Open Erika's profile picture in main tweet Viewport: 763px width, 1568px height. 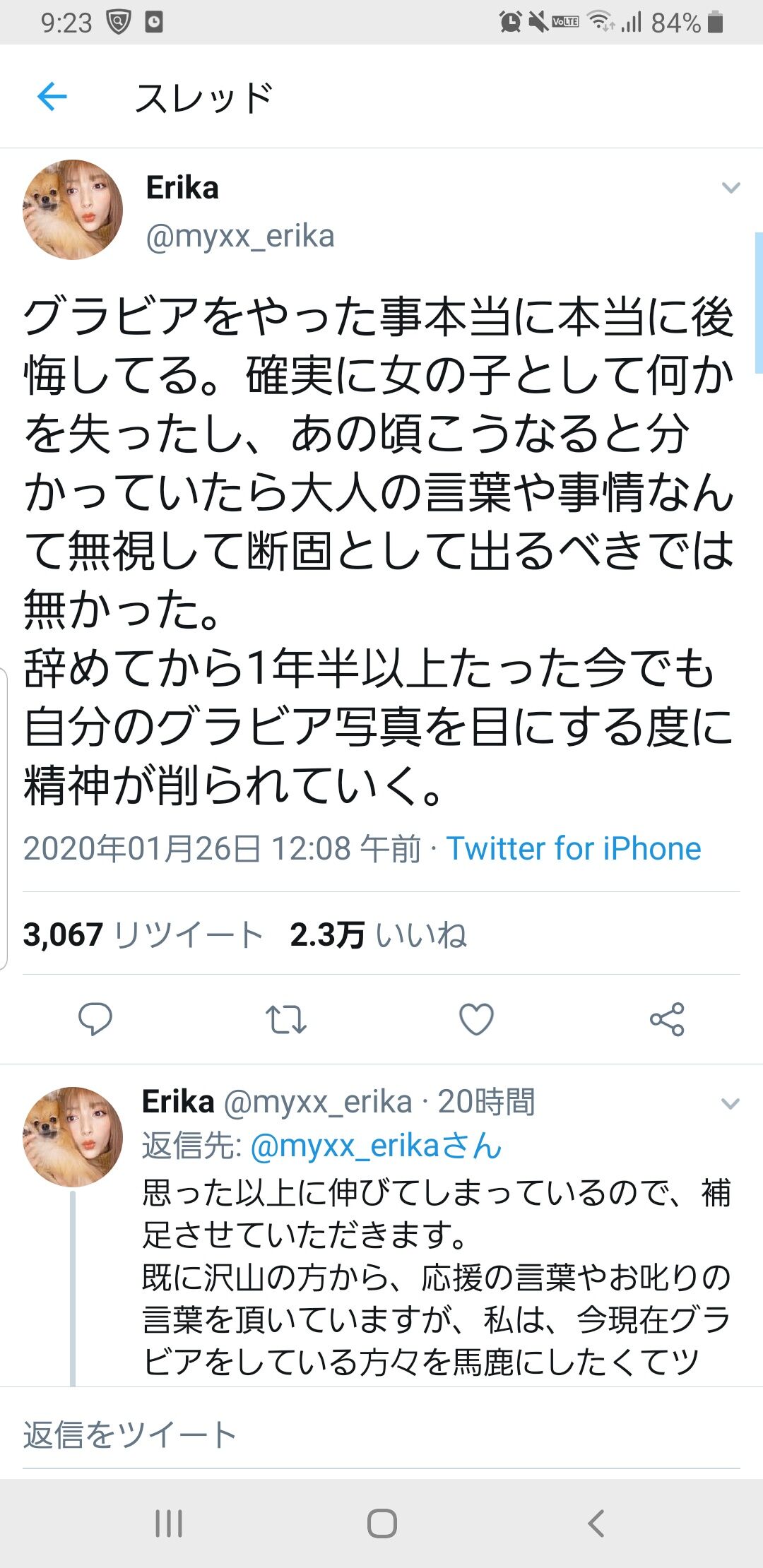pos(73,210)
